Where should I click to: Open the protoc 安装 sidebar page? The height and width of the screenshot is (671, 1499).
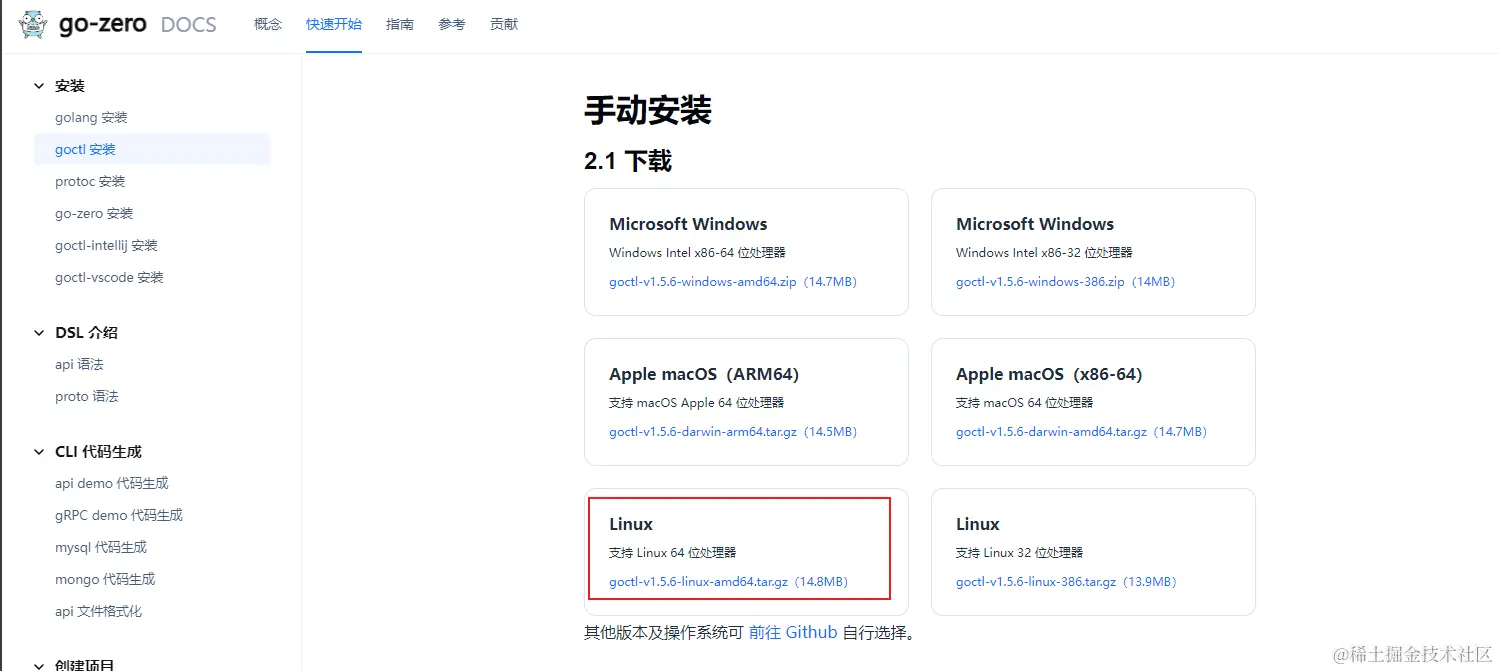tap(90, 181)
